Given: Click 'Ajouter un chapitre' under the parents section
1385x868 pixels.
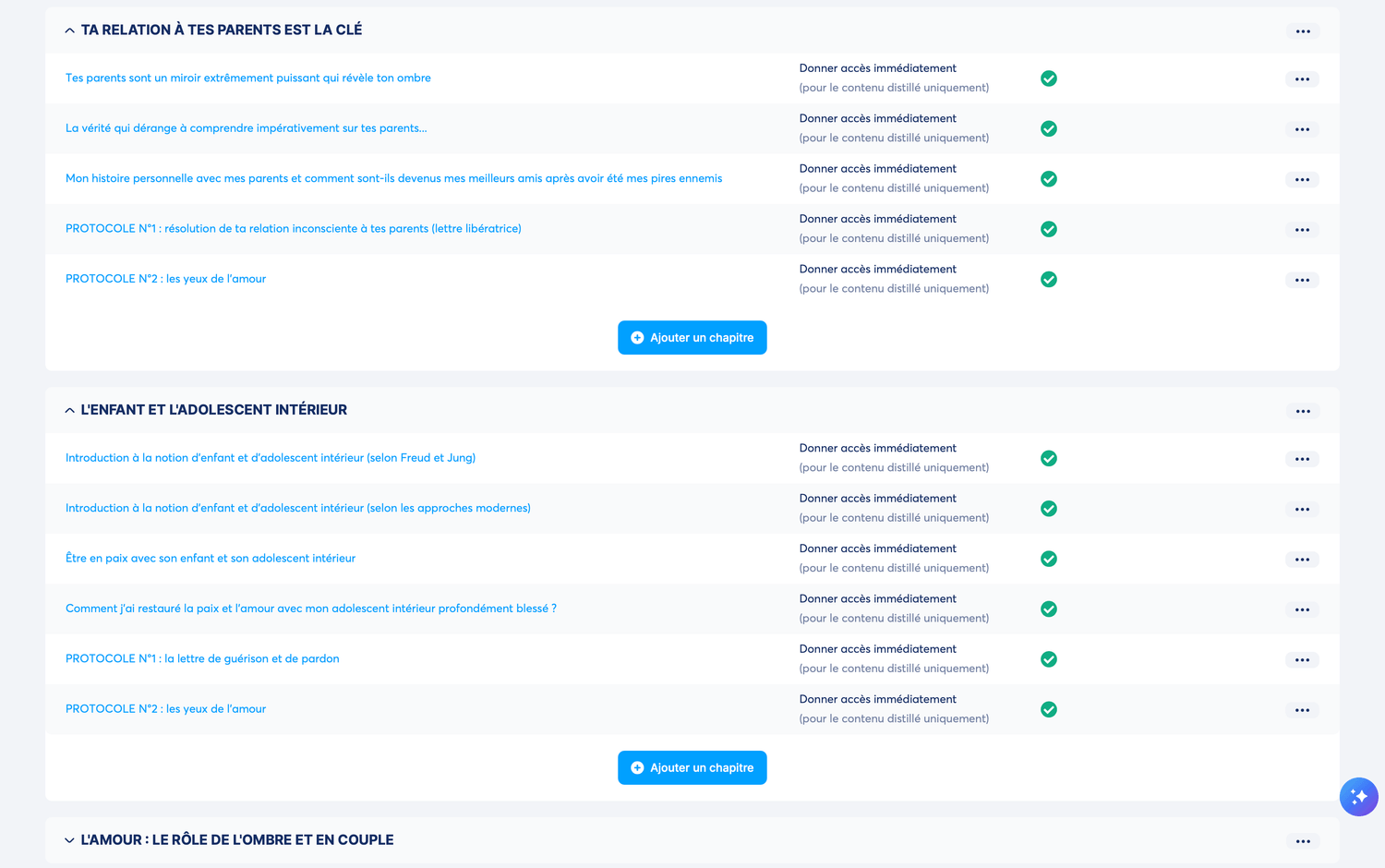Looking at the screenshot, I should pos(692,338).
